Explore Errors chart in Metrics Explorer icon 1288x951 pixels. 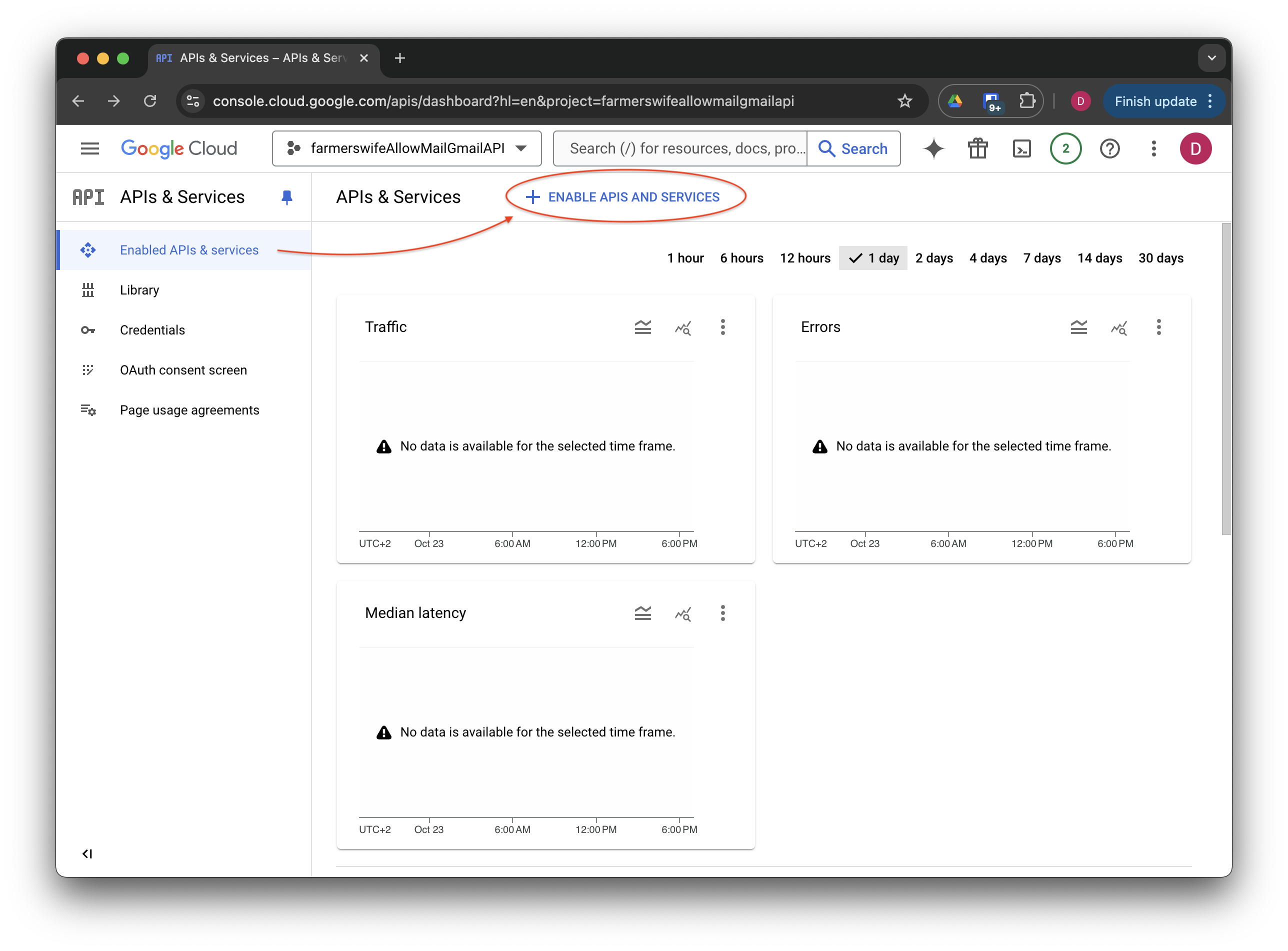click(x=1118, y=327)
